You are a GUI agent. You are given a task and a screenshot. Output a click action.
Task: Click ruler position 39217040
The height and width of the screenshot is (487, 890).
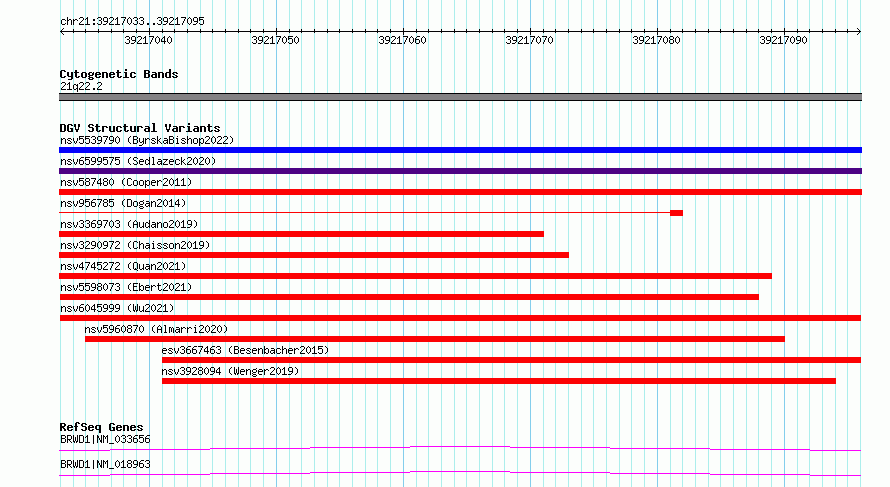[148, 40]
